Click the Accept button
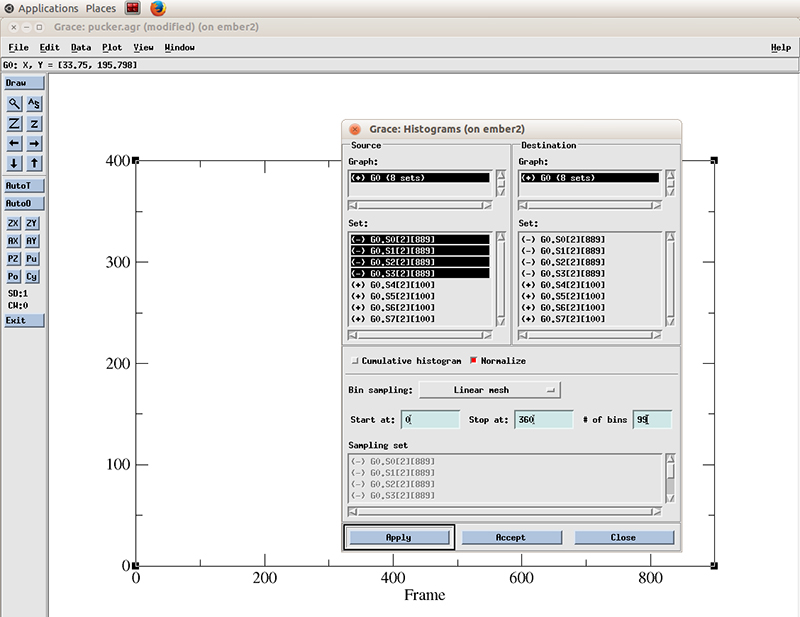Screen dimensions: 800x617 point(510,537)
